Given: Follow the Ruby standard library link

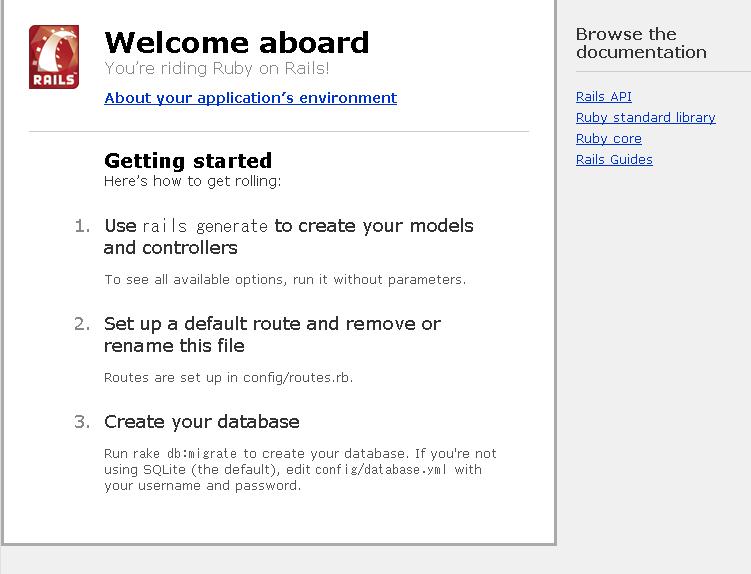Looking at the screenshot, I should pos(646,117).
